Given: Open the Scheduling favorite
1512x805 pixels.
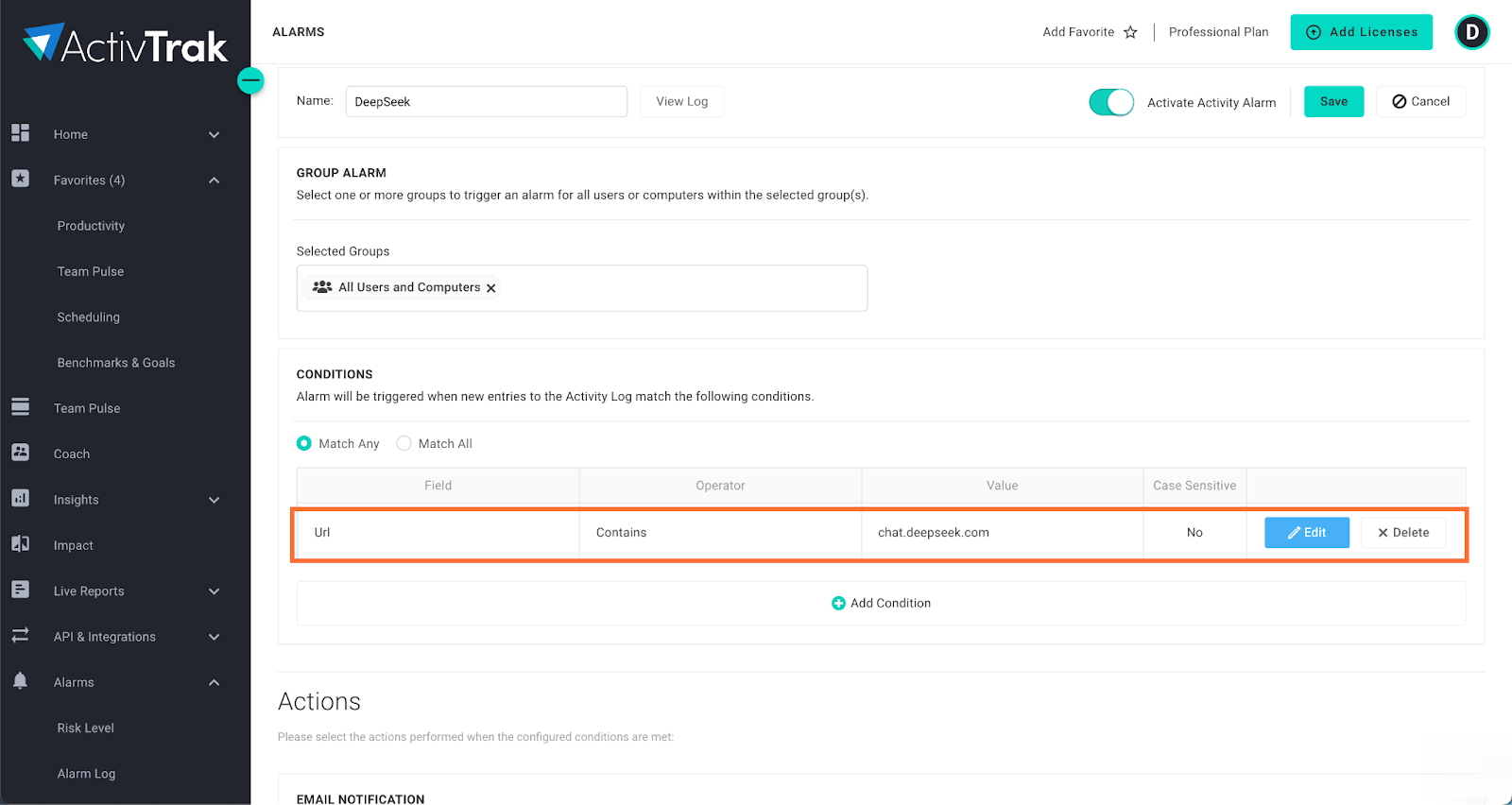Looking at the screenshot, I should click(x=89, y=317).
